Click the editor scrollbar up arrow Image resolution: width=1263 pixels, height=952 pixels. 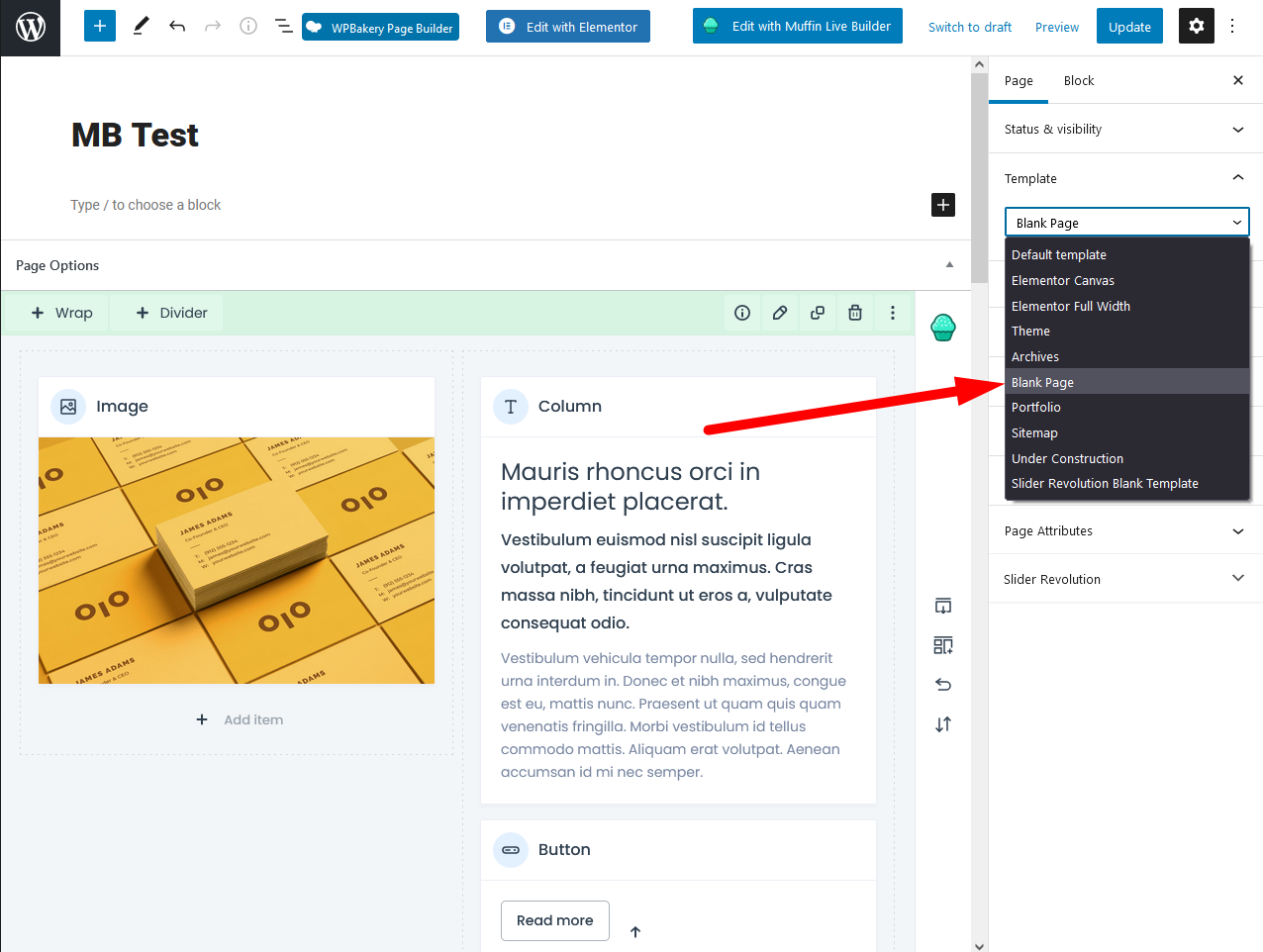coord(980,65)
